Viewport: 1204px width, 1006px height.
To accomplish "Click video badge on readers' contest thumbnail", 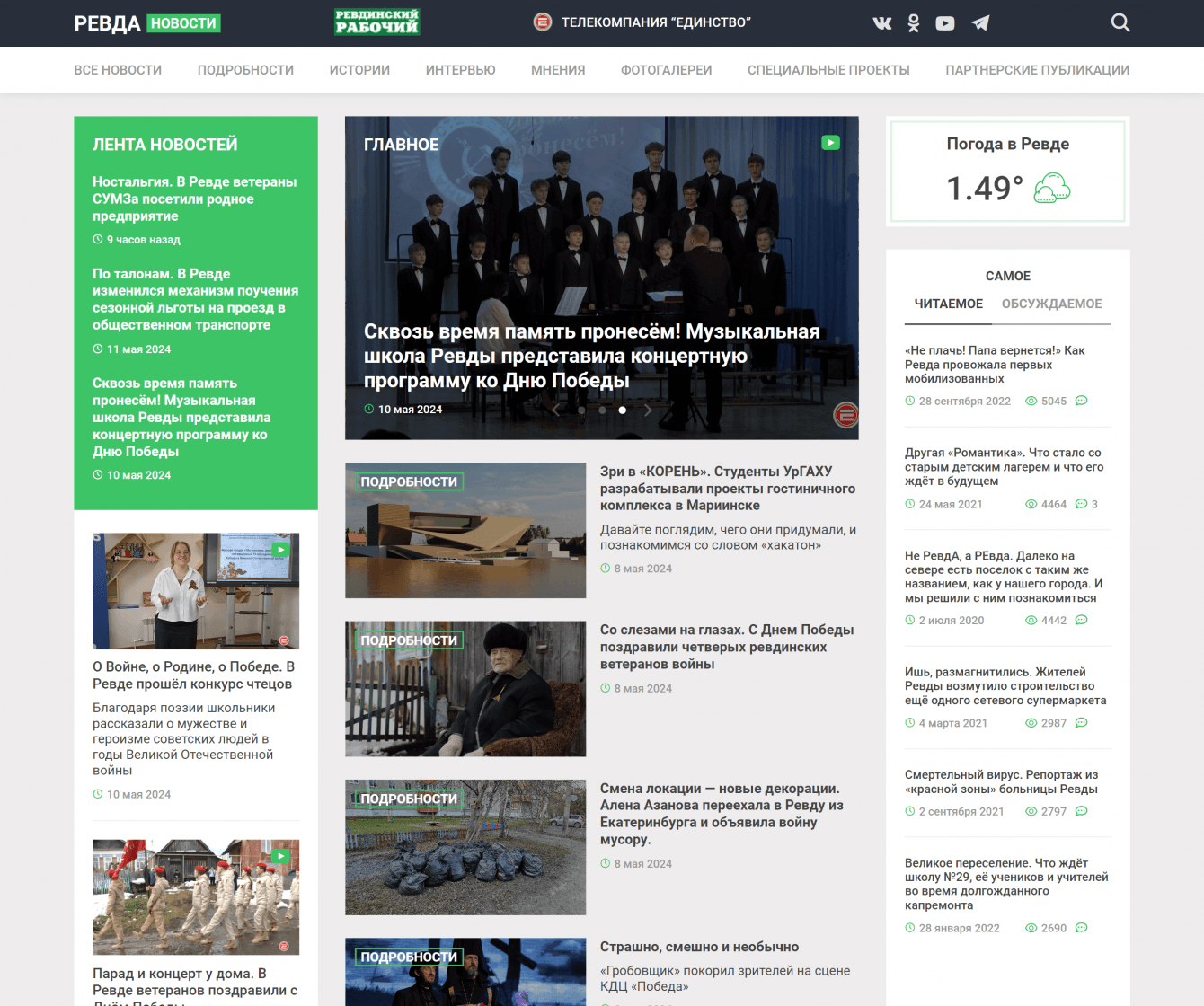I will 281,549.
